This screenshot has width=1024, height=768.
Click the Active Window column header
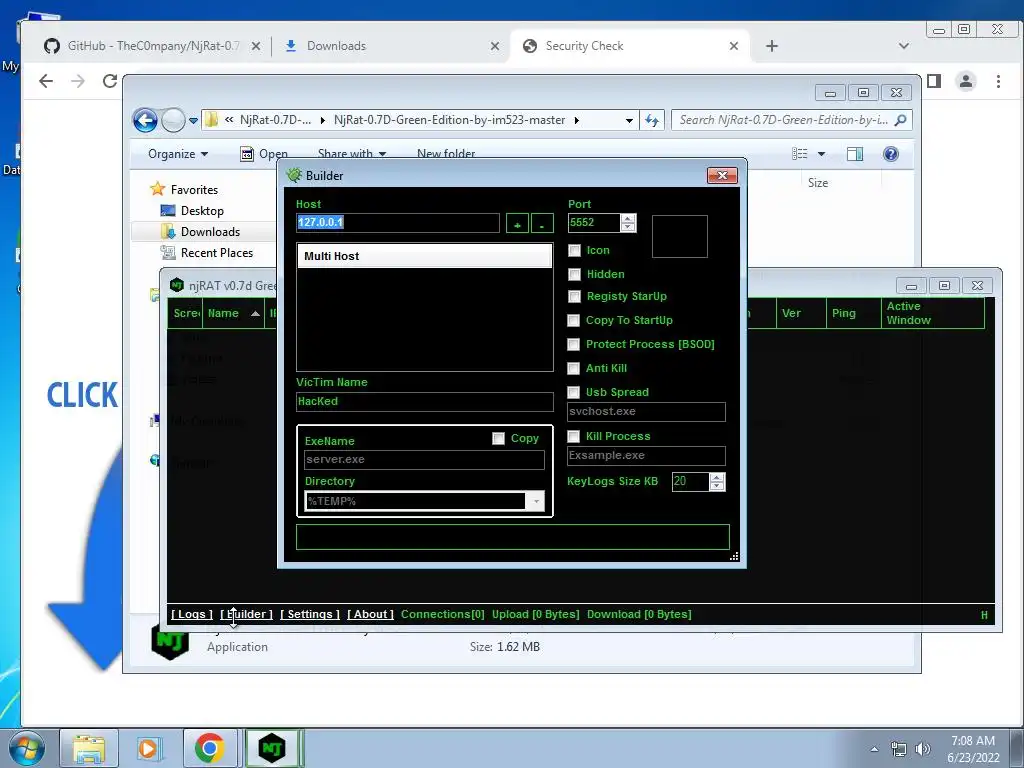tap(932, 313)
